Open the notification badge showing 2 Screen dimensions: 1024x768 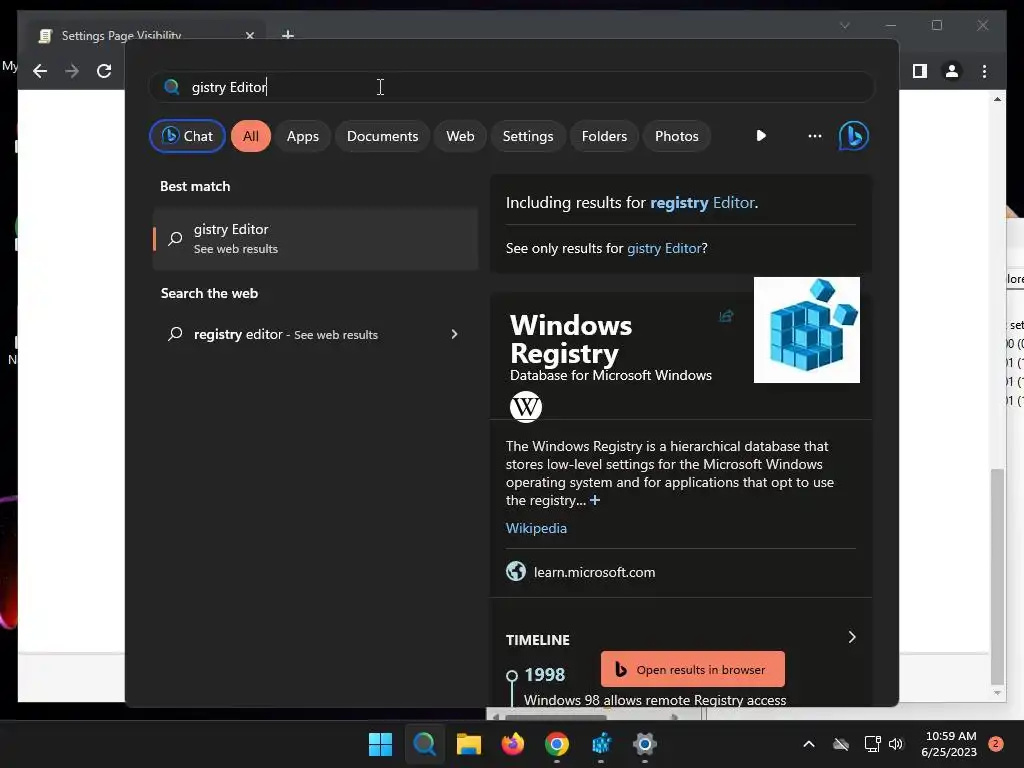click(995, 744)
